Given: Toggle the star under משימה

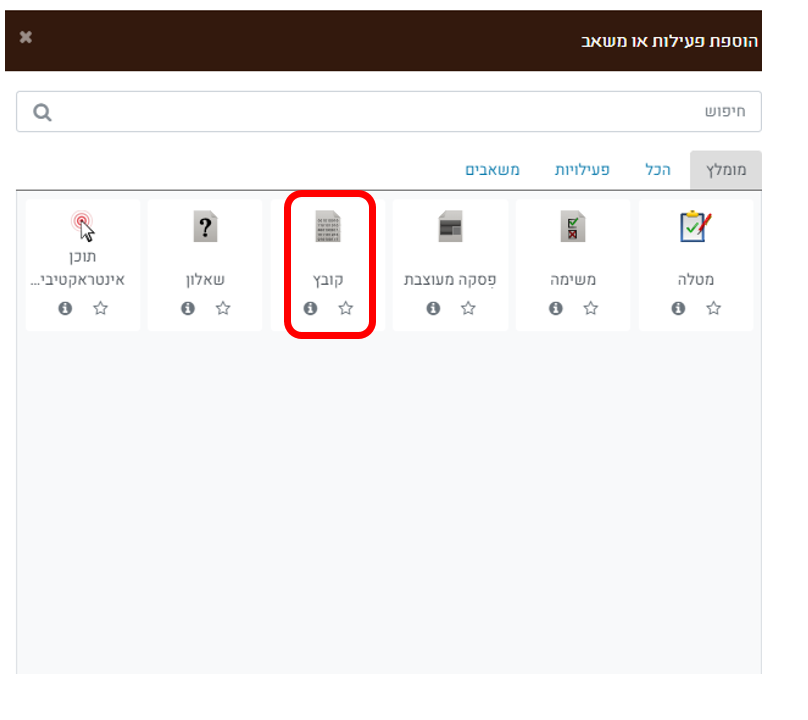Looking at the screenshot, I should coord(591,309).
